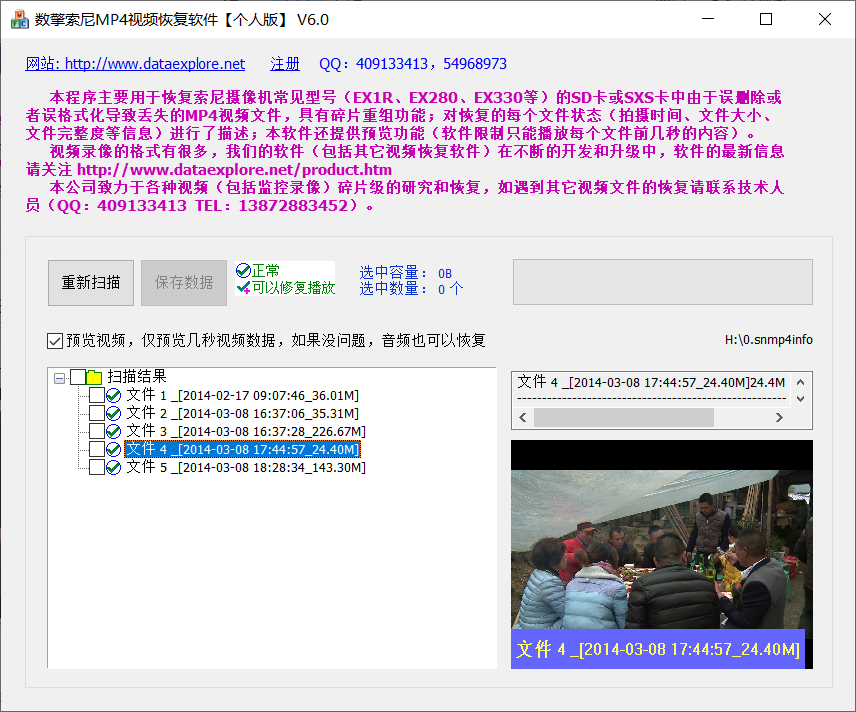Image resolution: width=856 pixels, height=712 pixels.
Task: Click the info box scroll left arrow
Action: [523, 418]
